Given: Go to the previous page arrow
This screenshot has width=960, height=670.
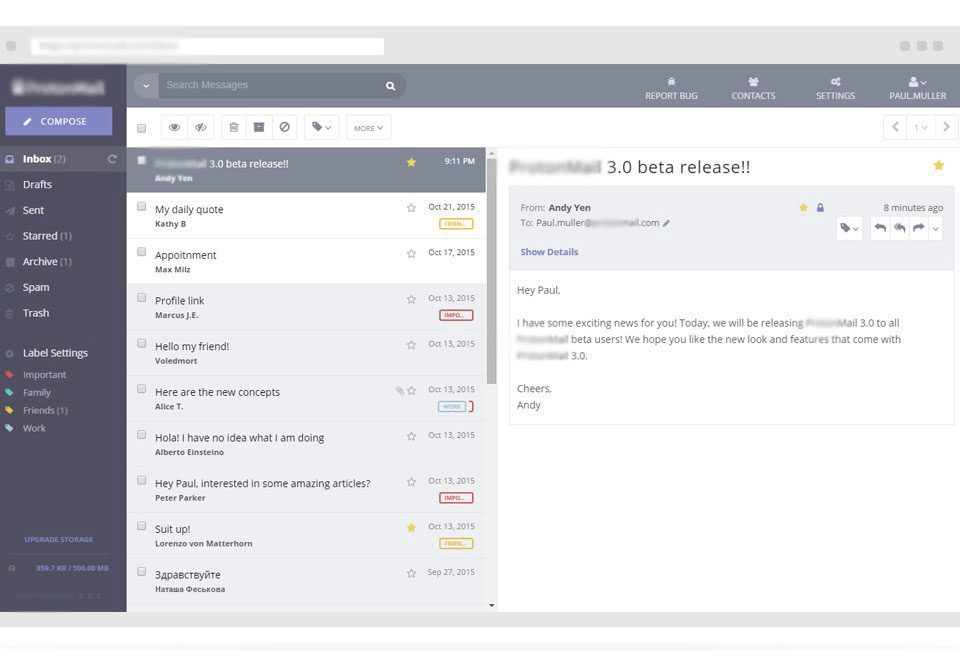Looking at the screenshot, I should [x=895, y=127].
